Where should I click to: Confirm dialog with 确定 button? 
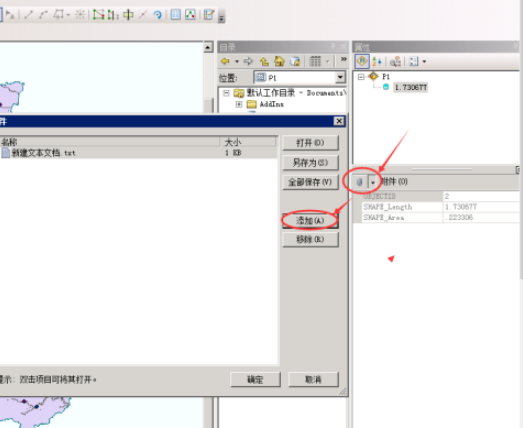tap(255, 379)
